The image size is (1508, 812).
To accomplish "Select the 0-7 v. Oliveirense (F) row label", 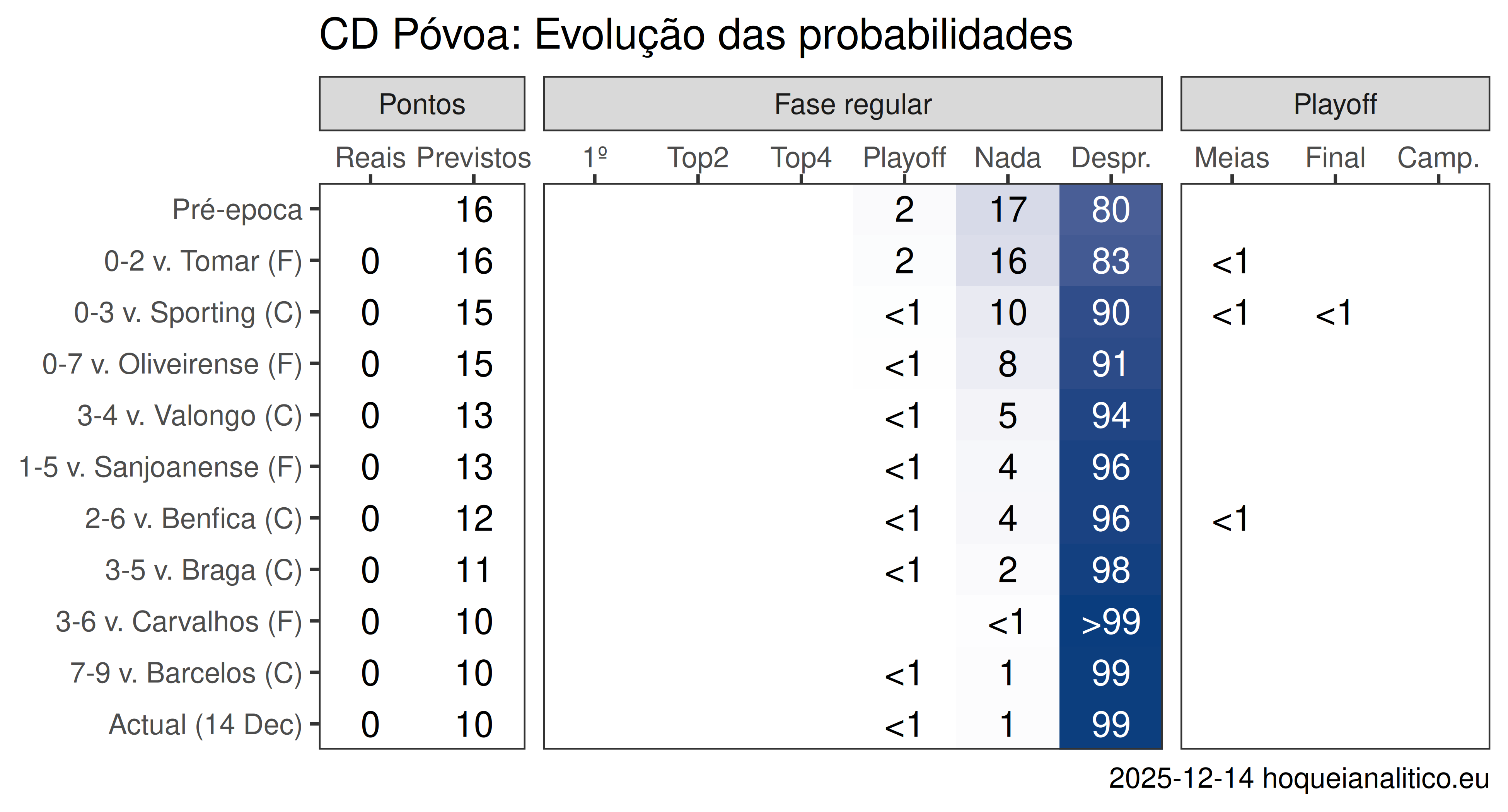I will 172,364.
